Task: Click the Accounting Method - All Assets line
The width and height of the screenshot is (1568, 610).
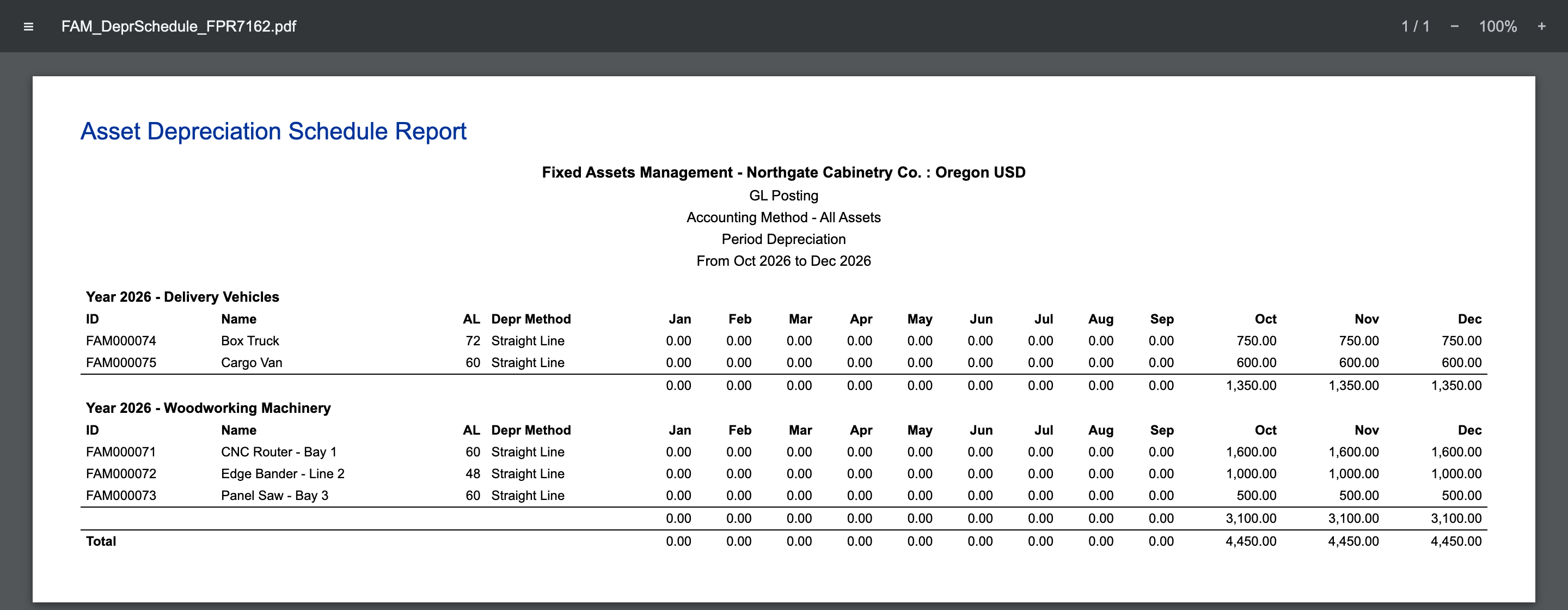Action: [783, 217]
